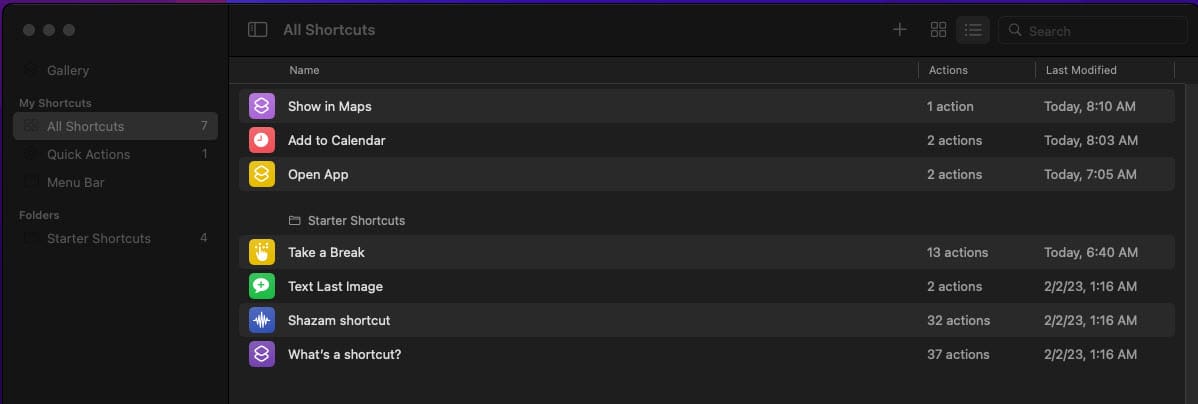This screenshot has width=1198, height=404.
Task: Switch to grid view
Action: tap(938, 30)
